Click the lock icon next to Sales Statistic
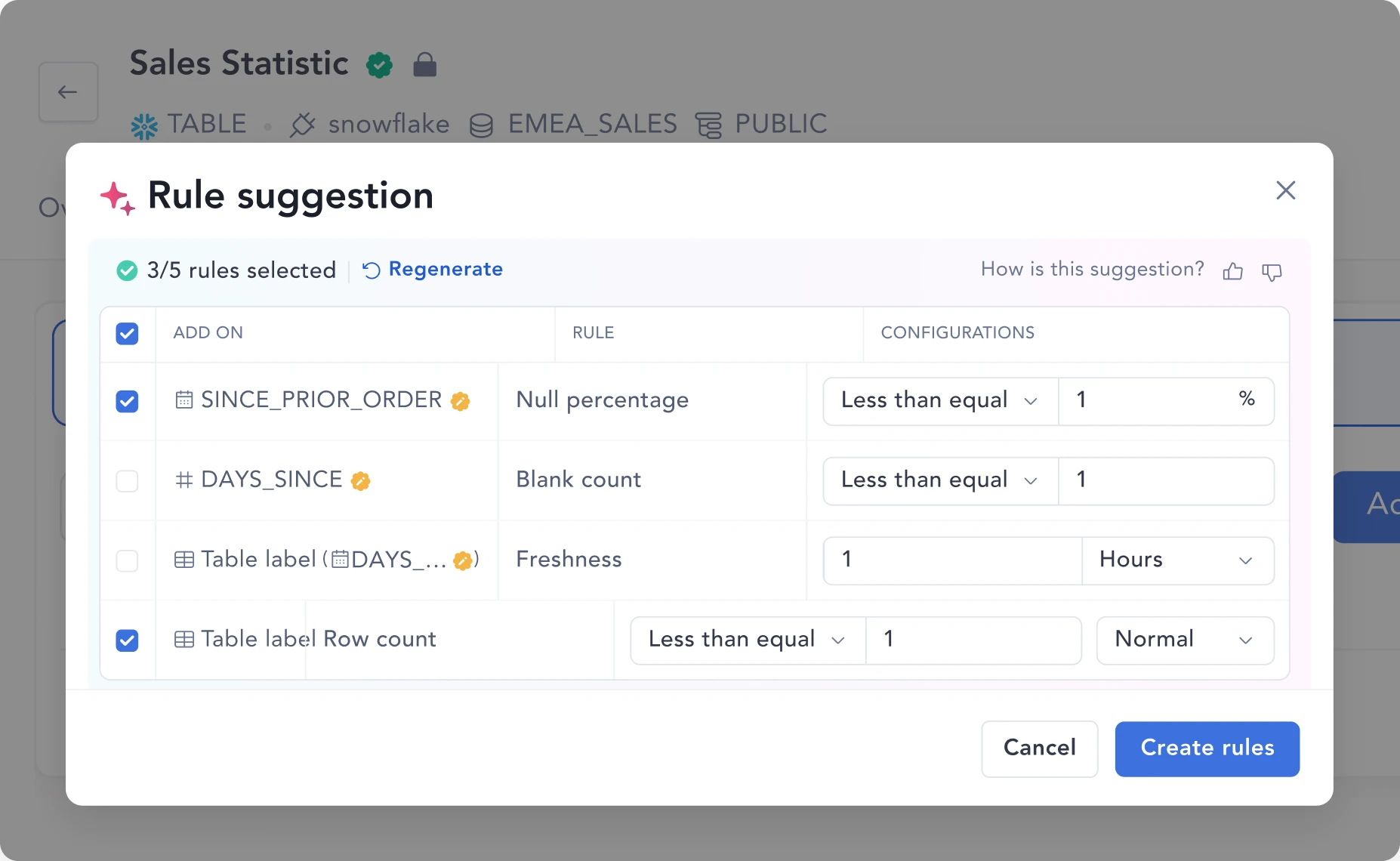Image resolution: width=1400 pixels, height=861 pixels. [425, 65]
